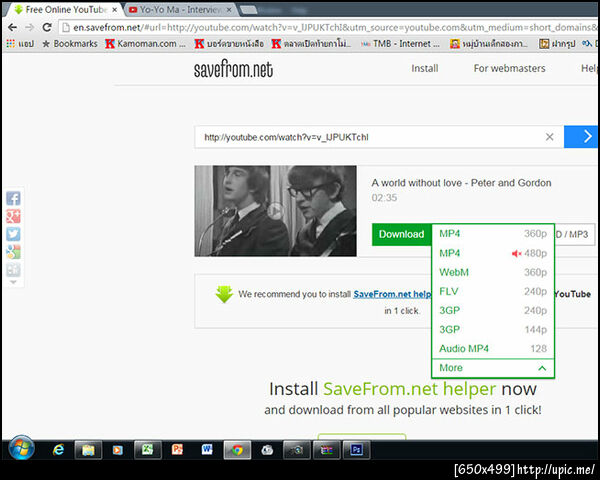Open Excel from taskbar
Image resolution: width=600 pixels, height=480 pixels.
click(x=148, y=450)
